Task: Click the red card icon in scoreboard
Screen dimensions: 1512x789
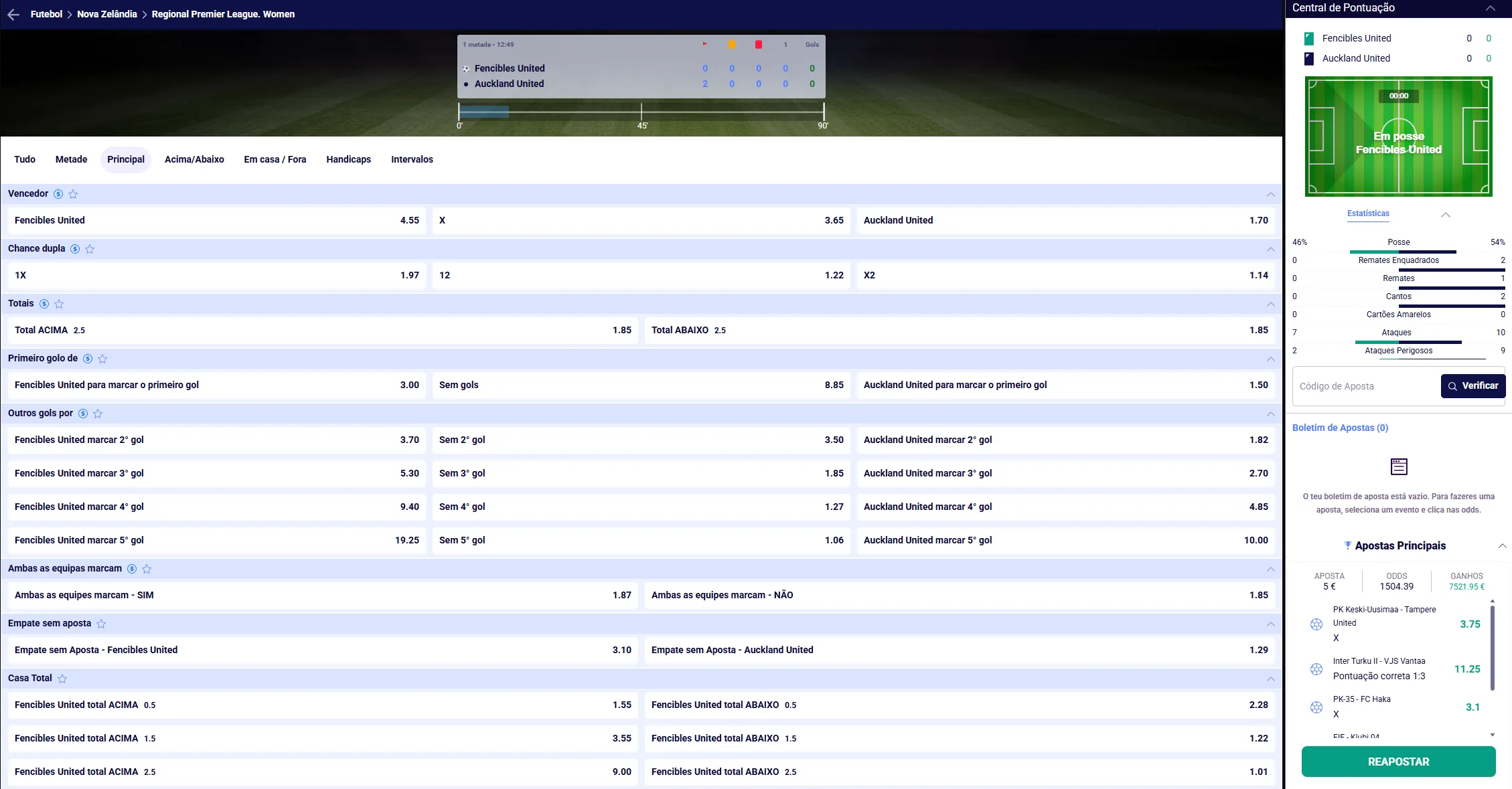Action: (x=759, y=45)
